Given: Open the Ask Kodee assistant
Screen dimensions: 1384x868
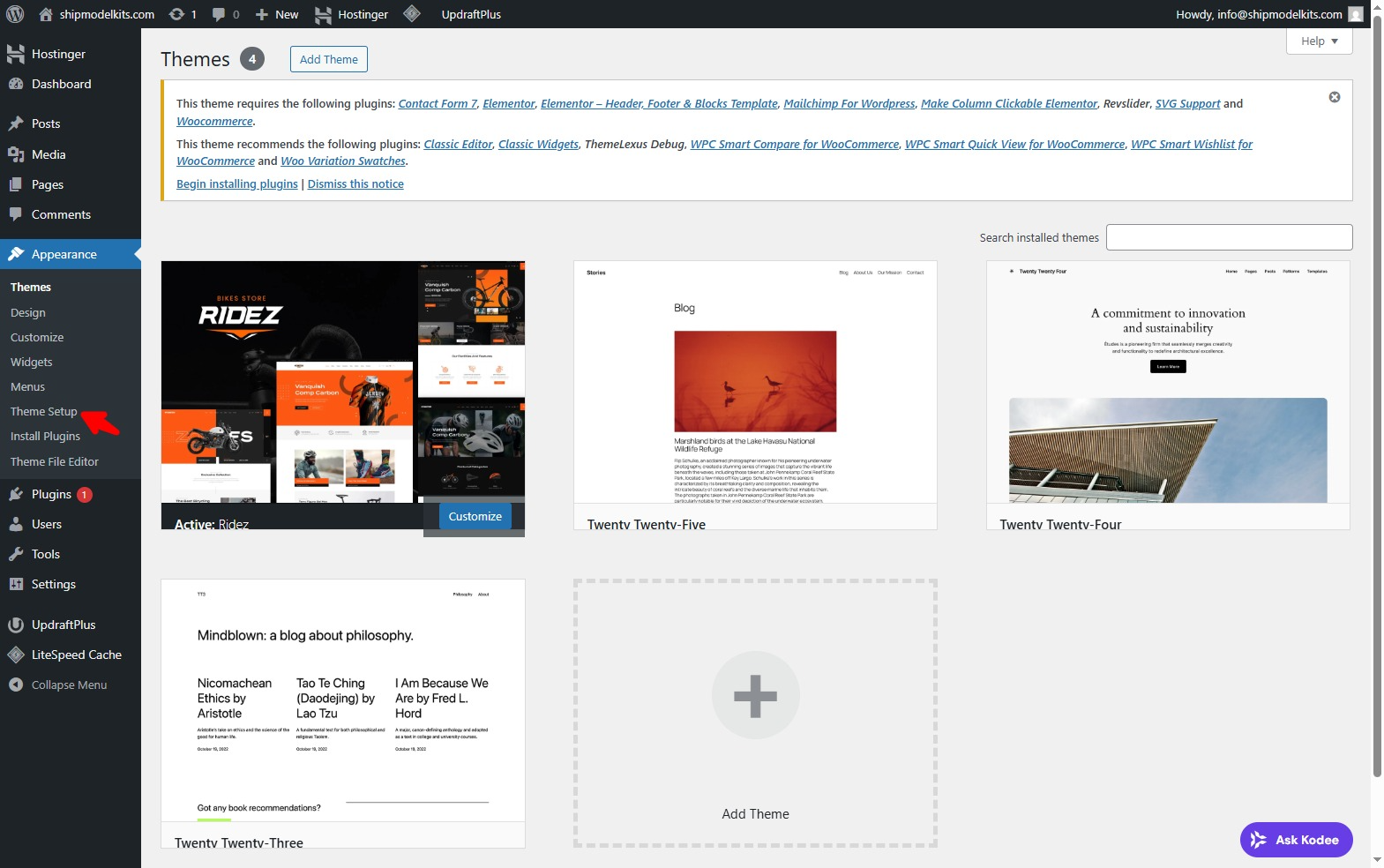Looking at the screenshot, I should coord(1296,840).
